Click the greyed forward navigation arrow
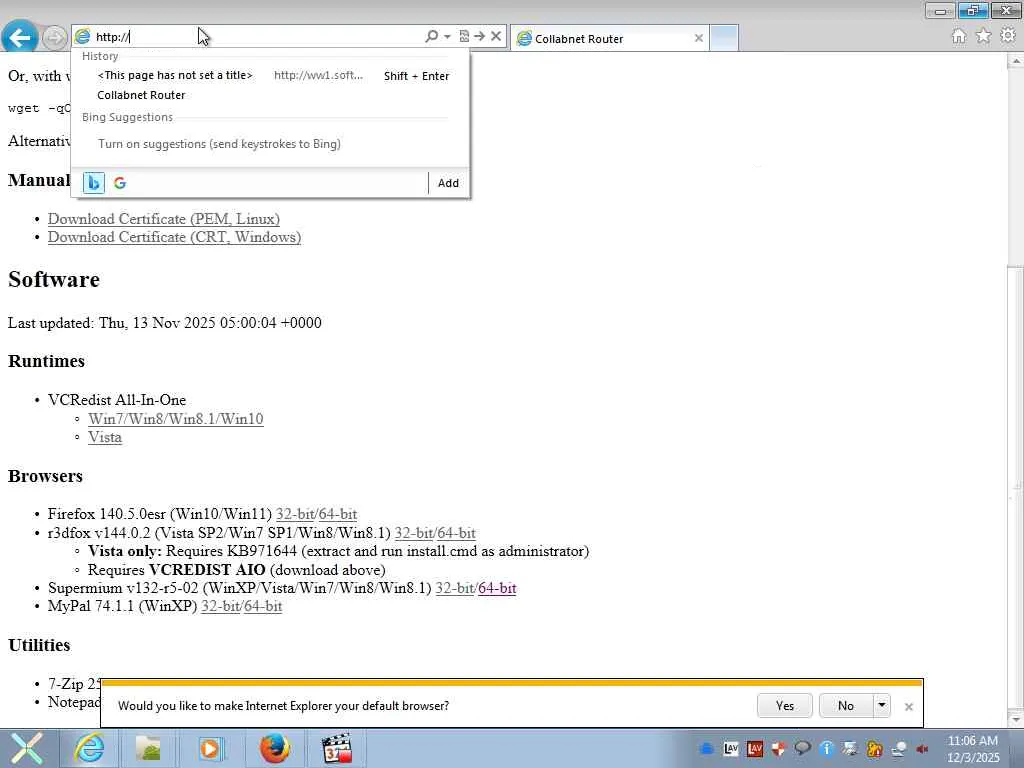The width and height of the screenshot is (1024, 768). pos(55,37)
